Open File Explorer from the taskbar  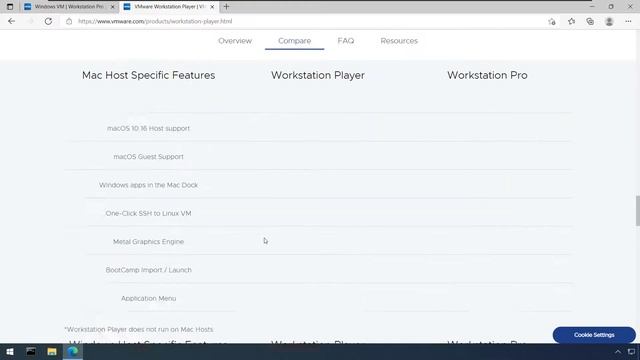pyautogui.click(x=52, y=351)
